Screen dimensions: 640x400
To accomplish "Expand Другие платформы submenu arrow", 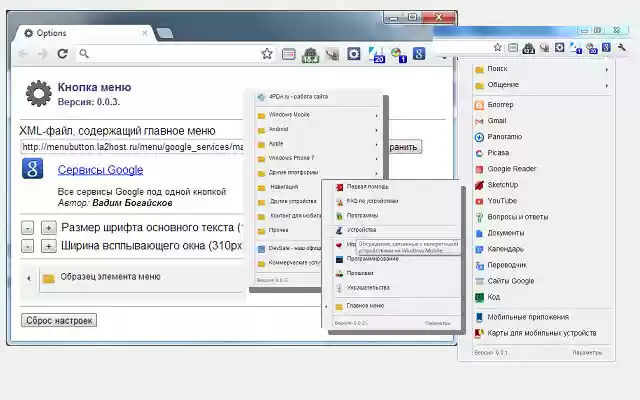I will click(x=376, y=173).
